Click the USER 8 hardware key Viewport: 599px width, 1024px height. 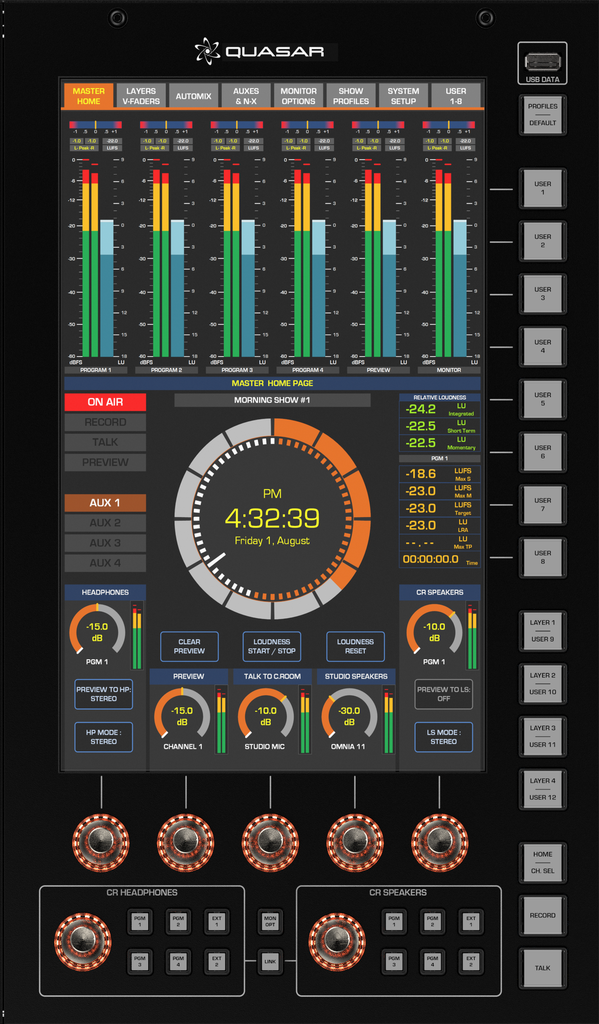click(x=542, y=558)
